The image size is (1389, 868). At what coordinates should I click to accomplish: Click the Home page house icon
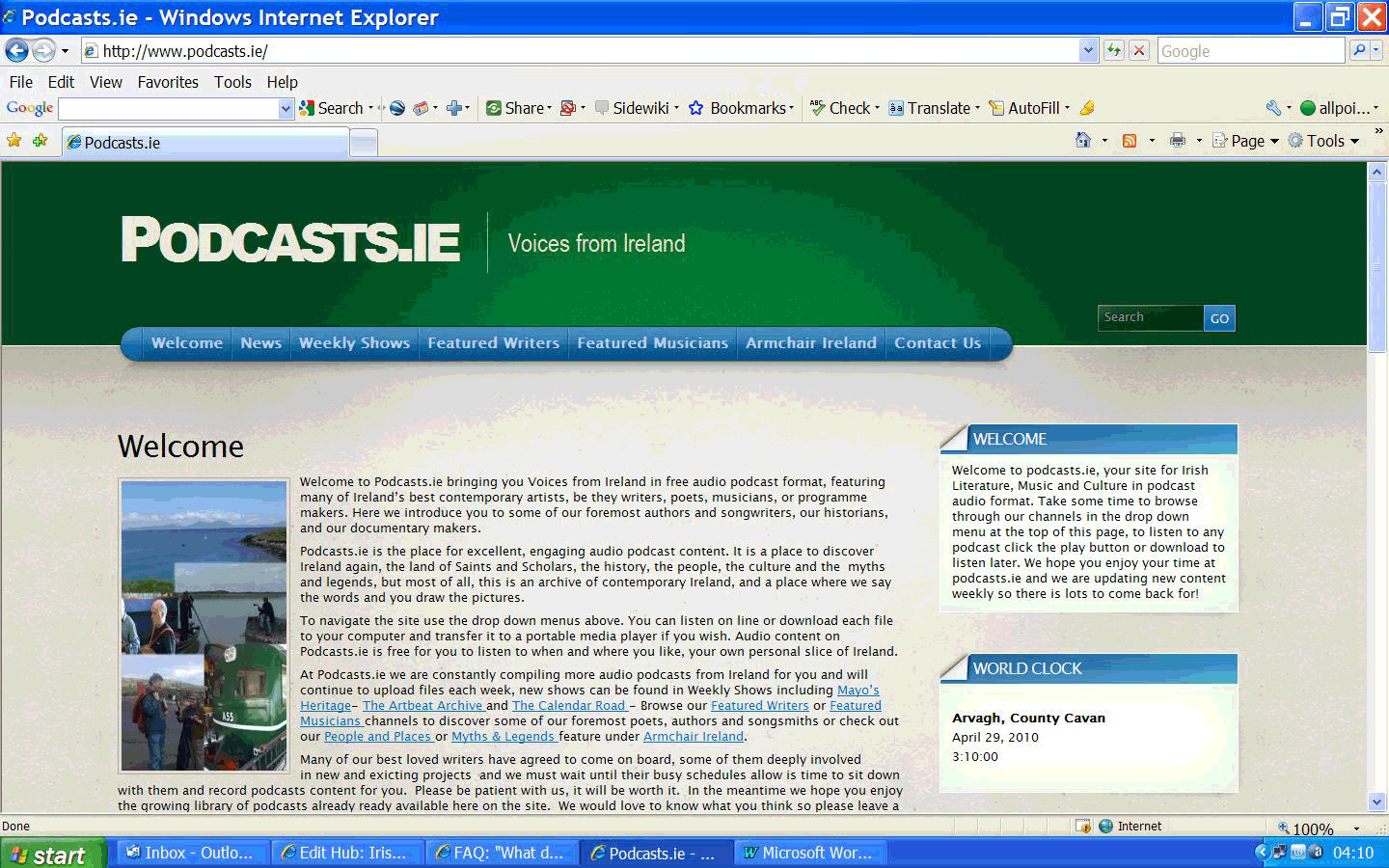[1083, 141]
